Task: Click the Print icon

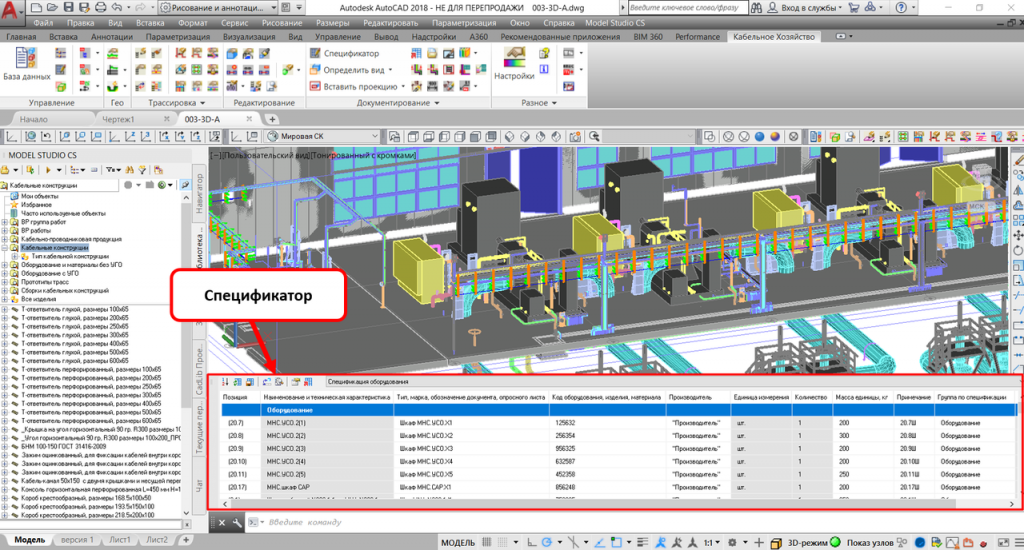Action: 100,8
